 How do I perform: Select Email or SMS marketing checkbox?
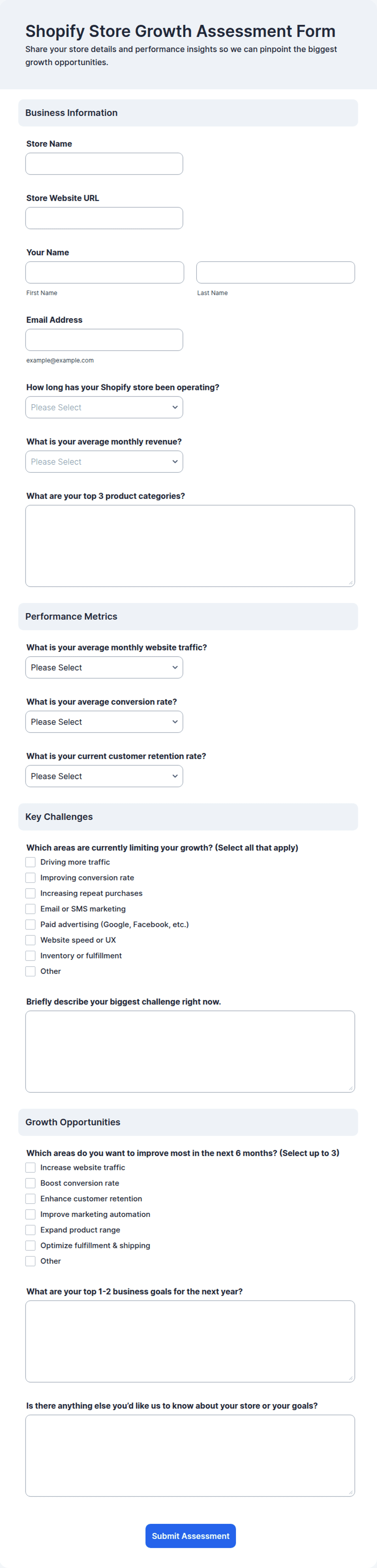tap(30, 909)
